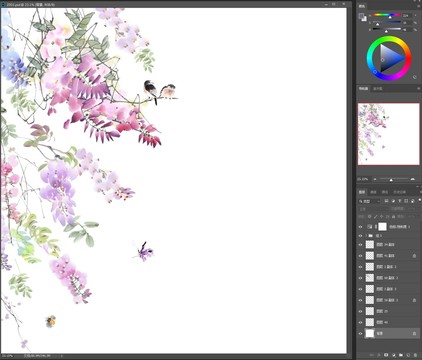Switch to the History tab
The height and width of the screenshot is (360, 422).
[399, 192]
